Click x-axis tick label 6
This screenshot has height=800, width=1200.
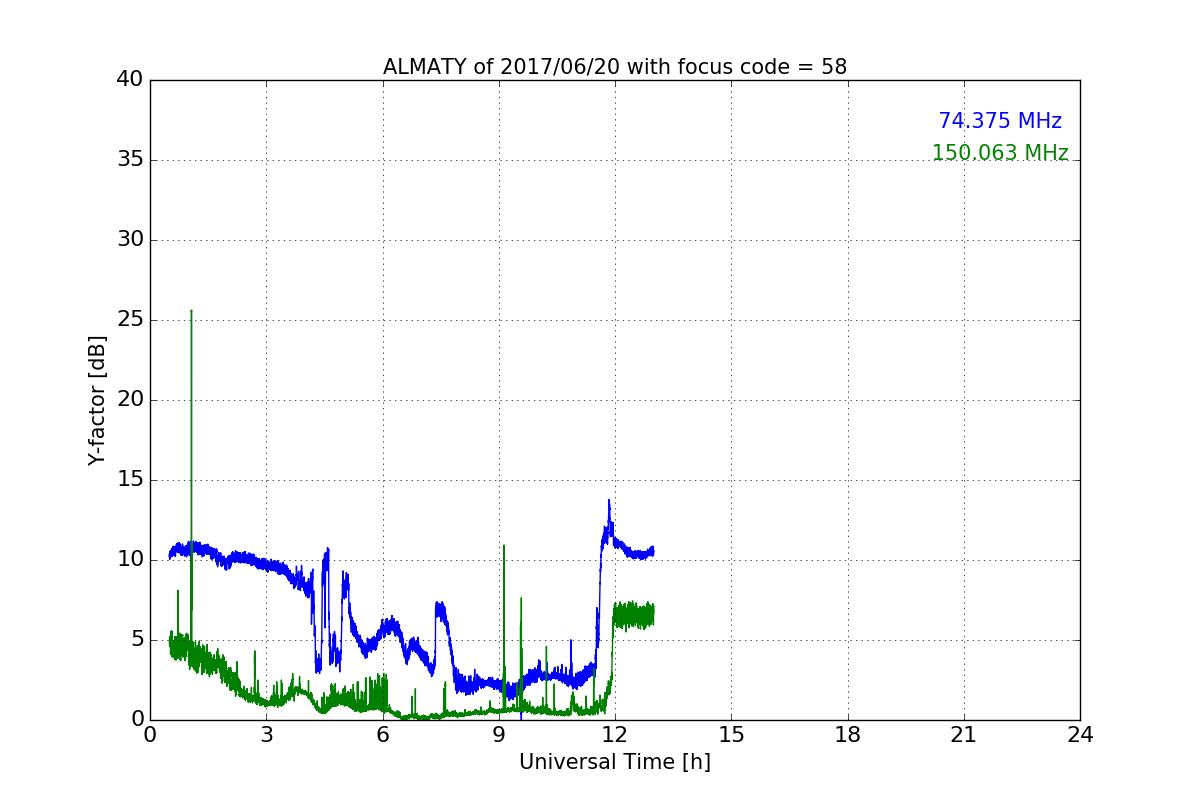pos(383,735)
